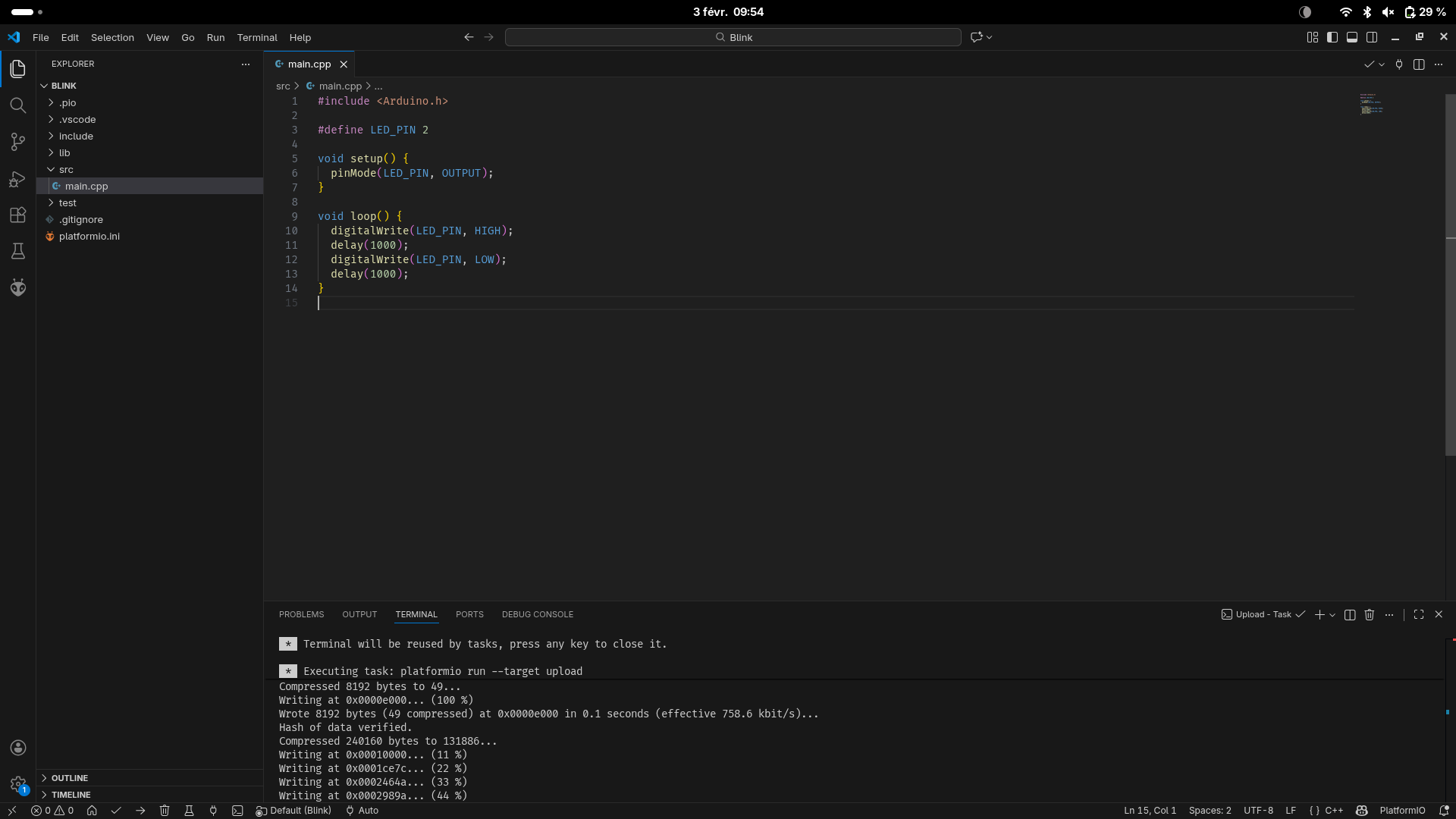Open the Testing flask view
Image resolution: width=1456 pixels, height=819 pixels.
coord(18,251)
